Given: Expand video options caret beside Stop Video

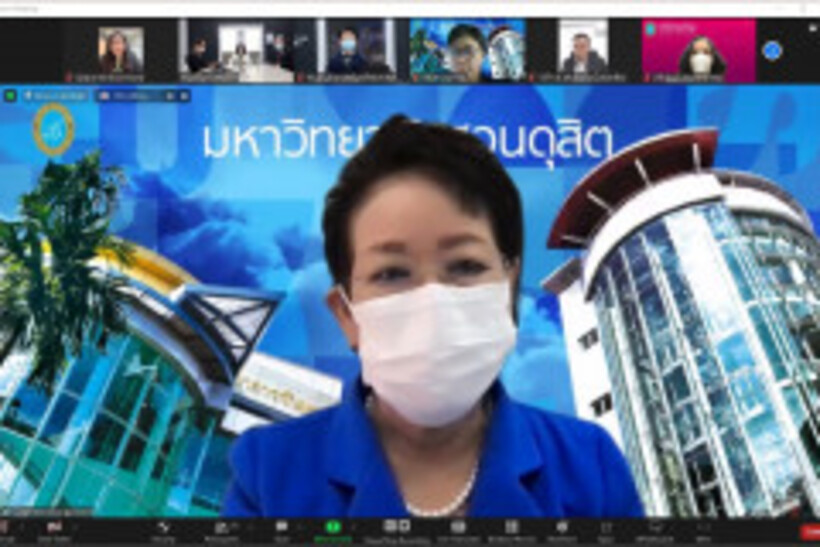Looking at the screenshot, I should coord(75,527).
